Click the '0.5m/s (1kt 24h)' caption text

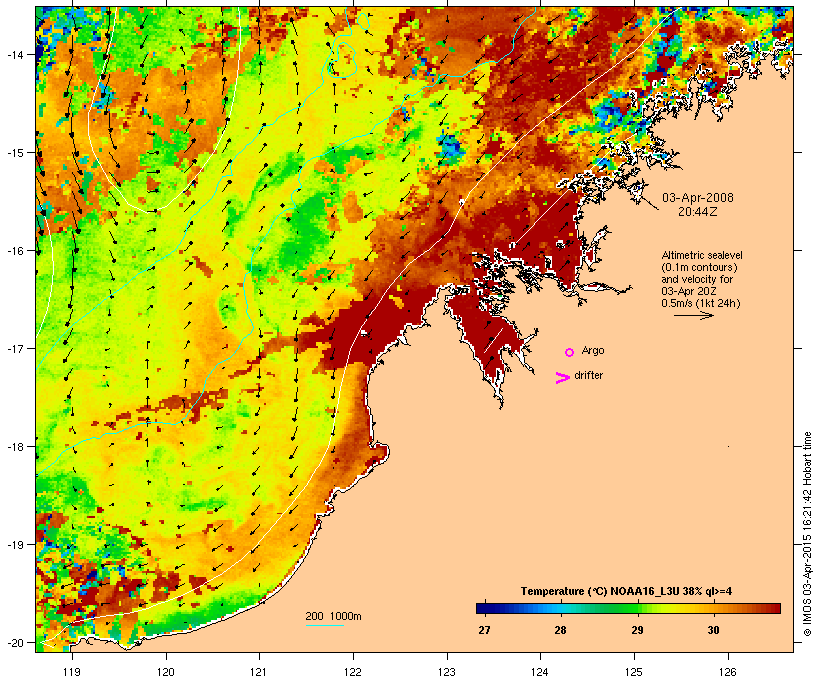701,303
